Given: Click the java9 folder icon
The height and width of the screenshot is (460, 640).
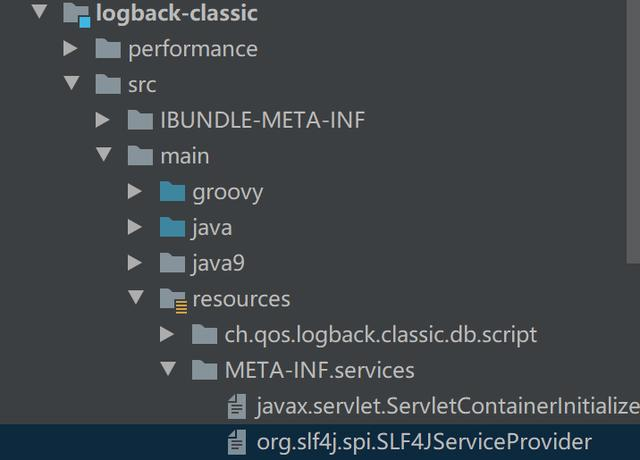Looking at the screenshot, I should click(x=172, y=263).
